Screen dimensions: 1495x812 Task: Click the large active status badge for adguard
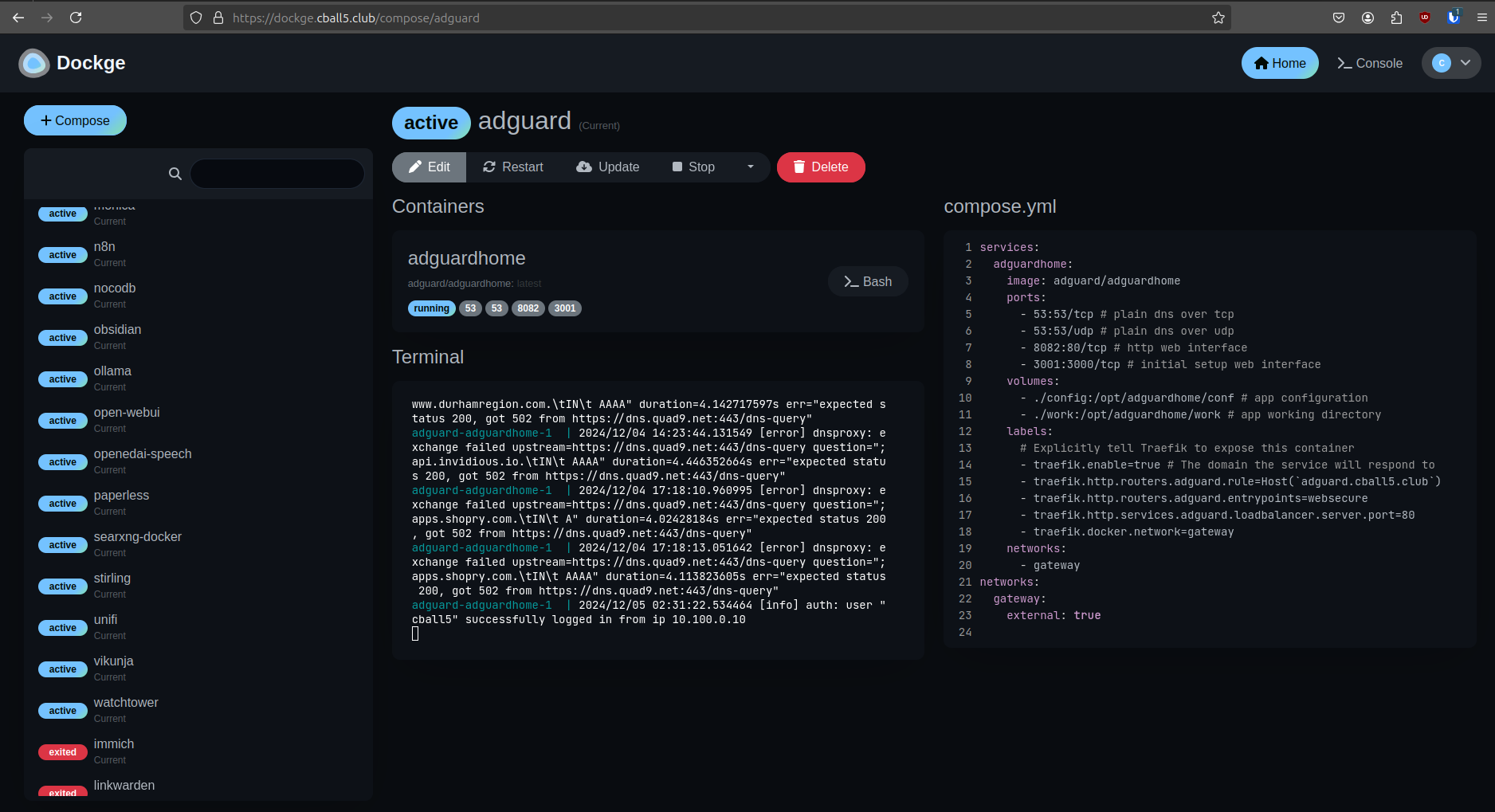pos(431,123)
